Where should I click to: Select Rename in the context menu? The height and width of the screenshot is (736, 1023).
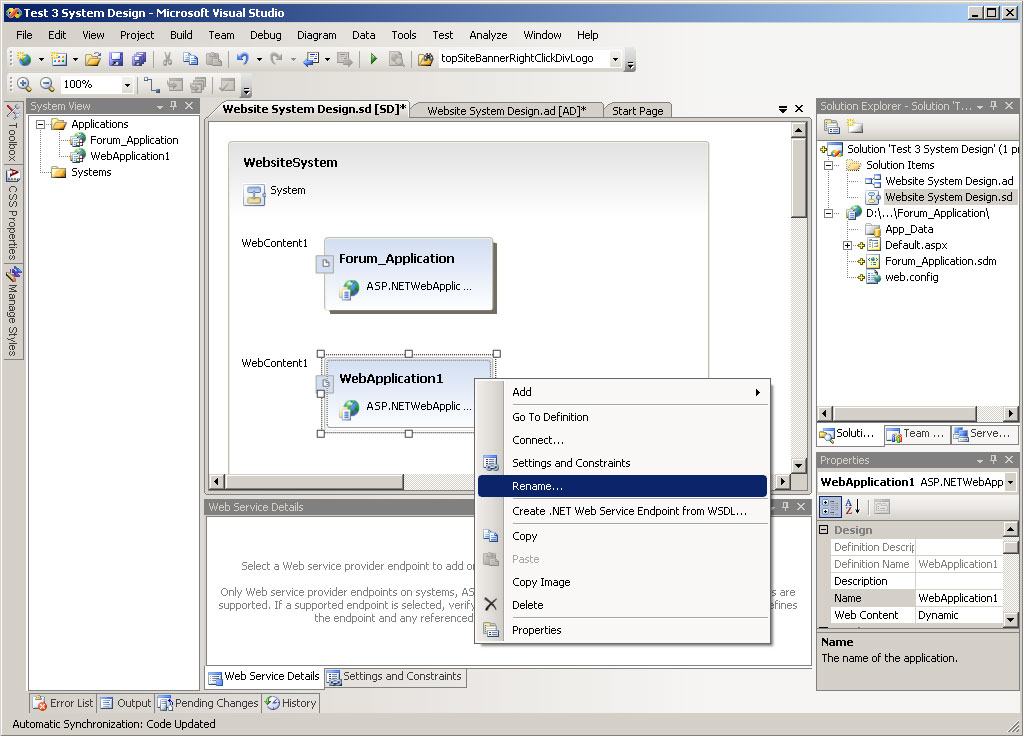click(622, 486)
